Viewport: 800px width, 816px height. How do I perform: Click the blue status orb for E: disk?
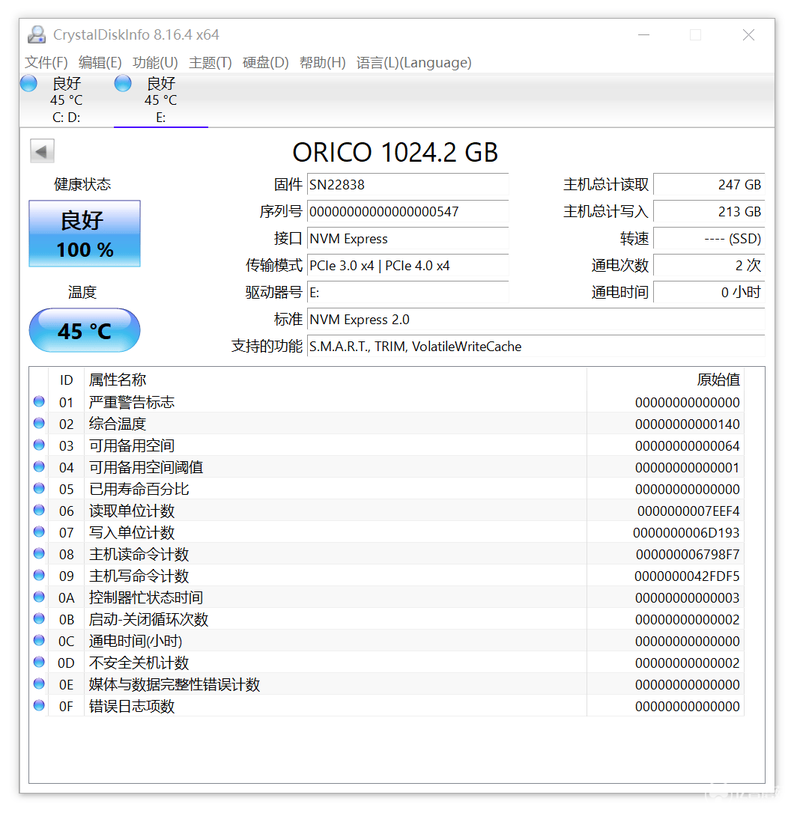(x=123, y=83)
